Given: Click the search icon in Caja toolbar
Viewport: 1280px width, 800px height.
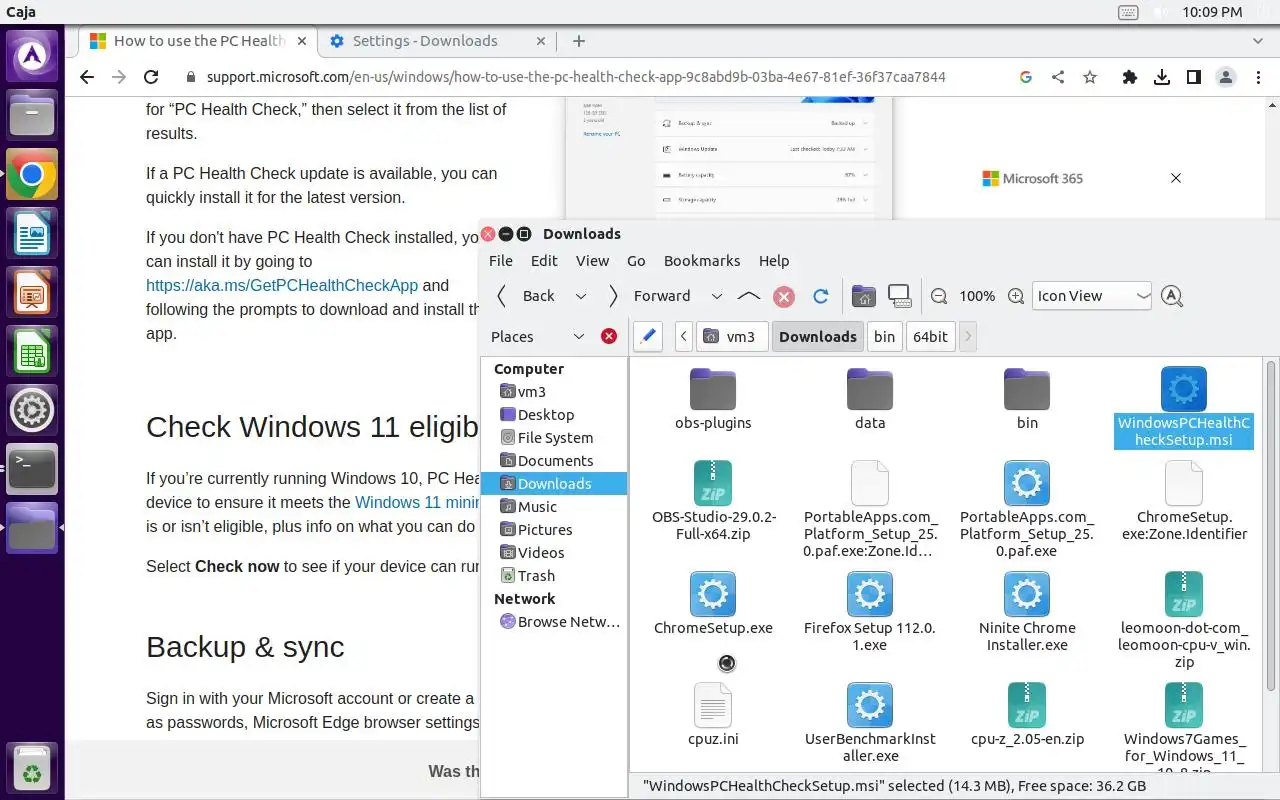Looking at the screenshot, I should (1172, 296).
